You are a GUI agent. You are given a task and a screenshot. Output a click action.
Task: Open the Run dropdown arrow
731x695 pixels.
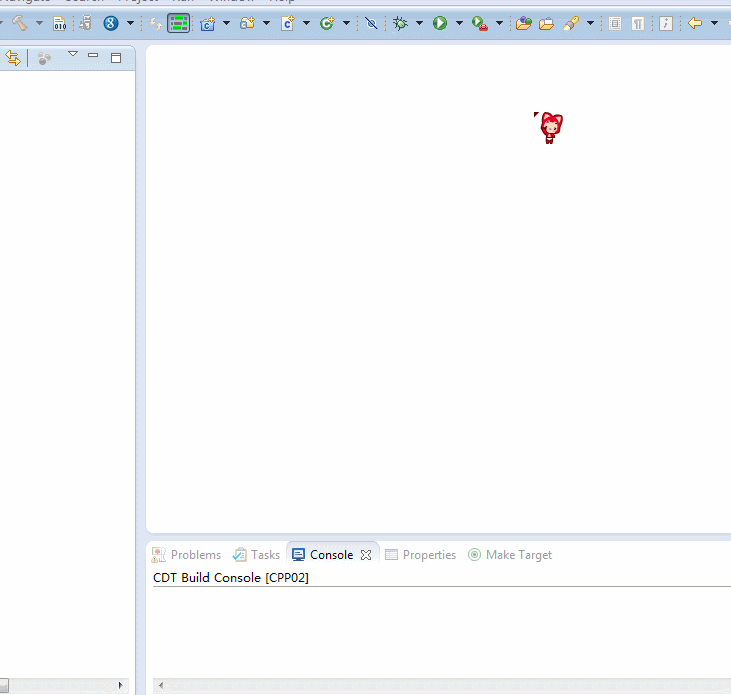459,23
